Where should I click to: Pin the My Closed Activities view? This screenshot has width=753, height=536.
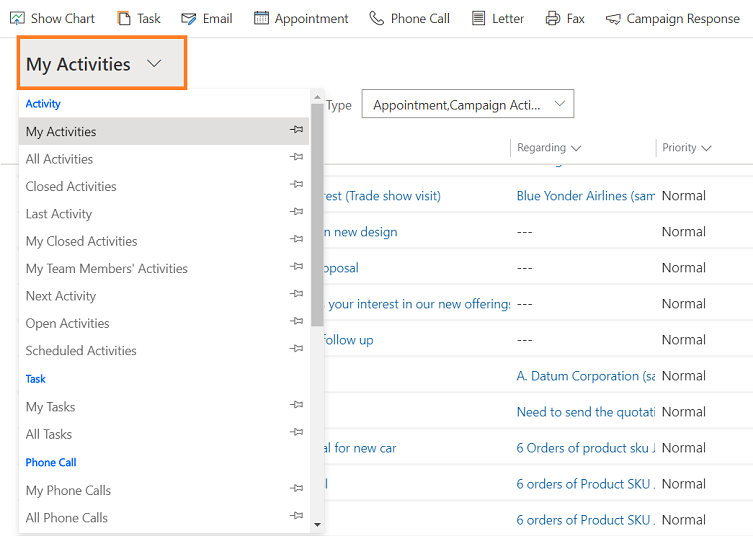point(296,239)
